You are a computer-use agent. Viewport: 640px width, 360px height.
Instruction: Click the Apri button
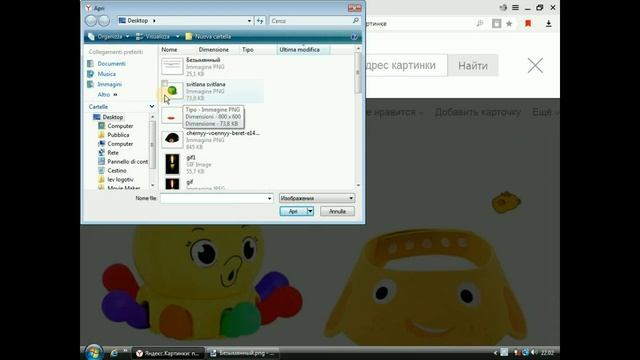[x=293, y=211]
